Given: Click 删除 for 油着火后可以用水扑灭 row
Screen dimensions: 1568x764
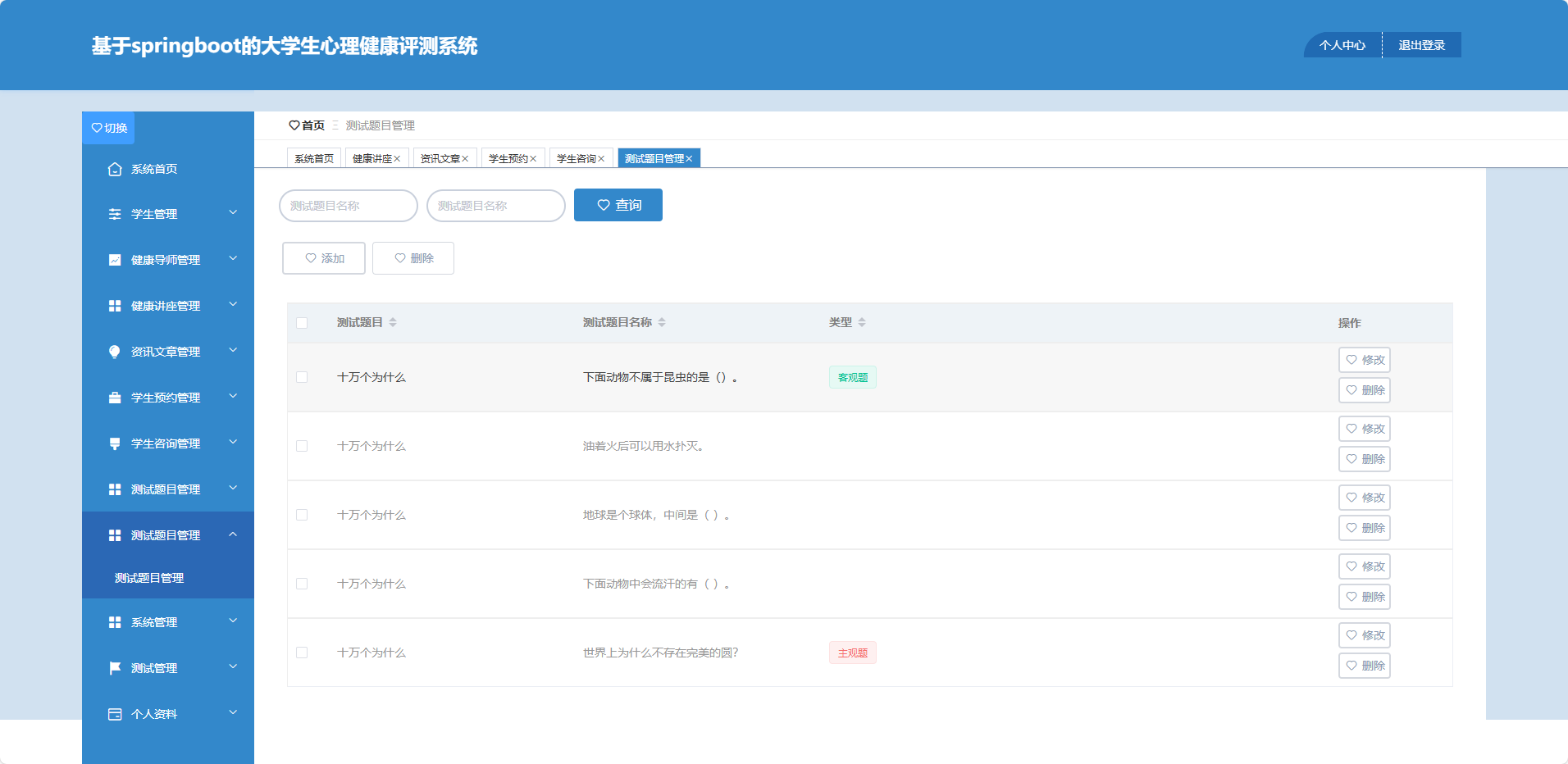Looking at the screenshot, I should (x=1365, y=459).
